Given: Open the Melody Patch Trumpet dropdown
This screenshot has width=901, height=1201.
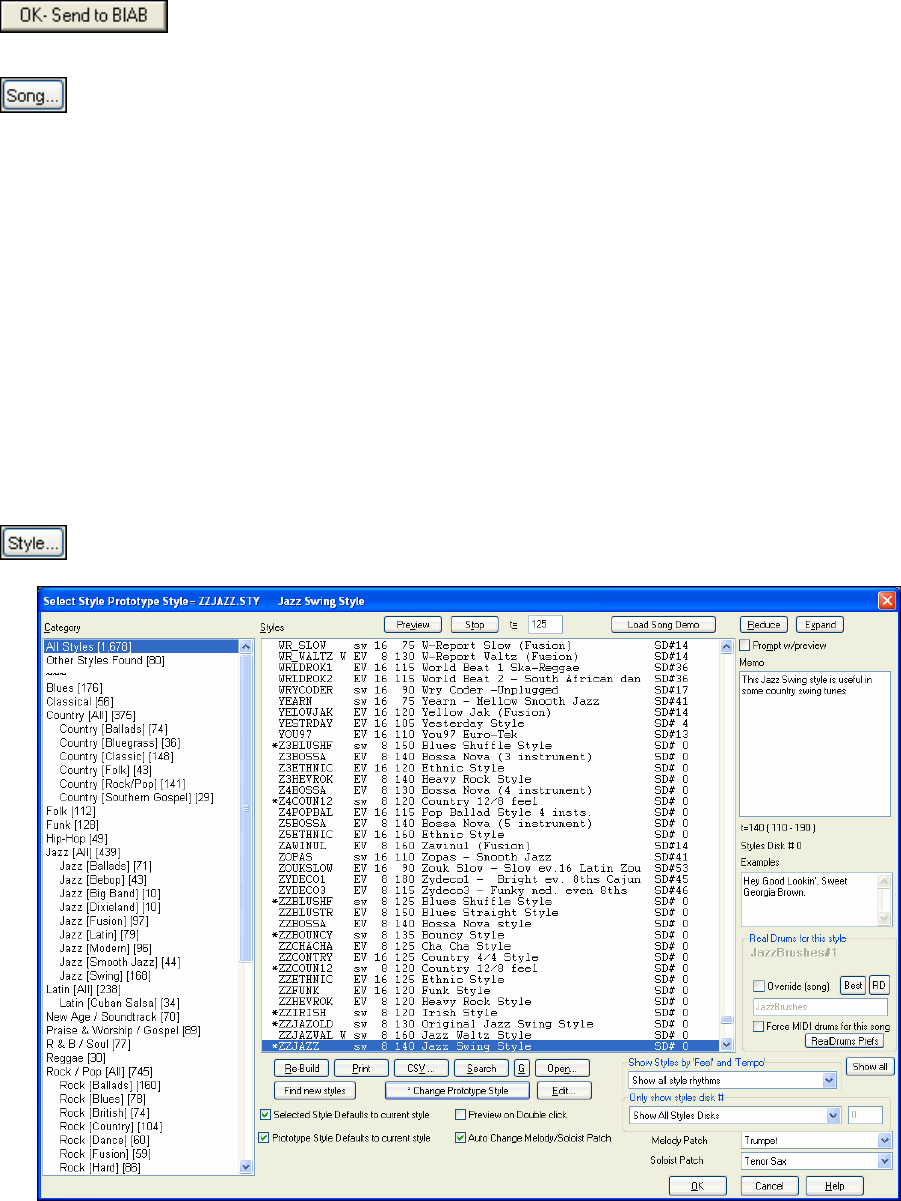Looking at the screenshot, I should point(816,1139).
